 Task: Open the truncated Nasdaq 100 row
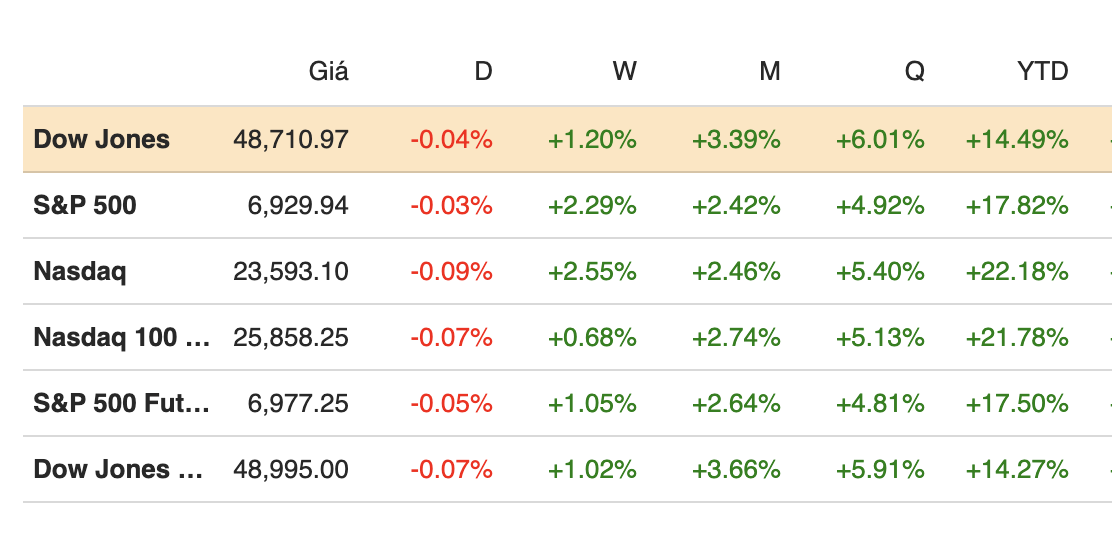pyautogui.click(x=122, y=337)
